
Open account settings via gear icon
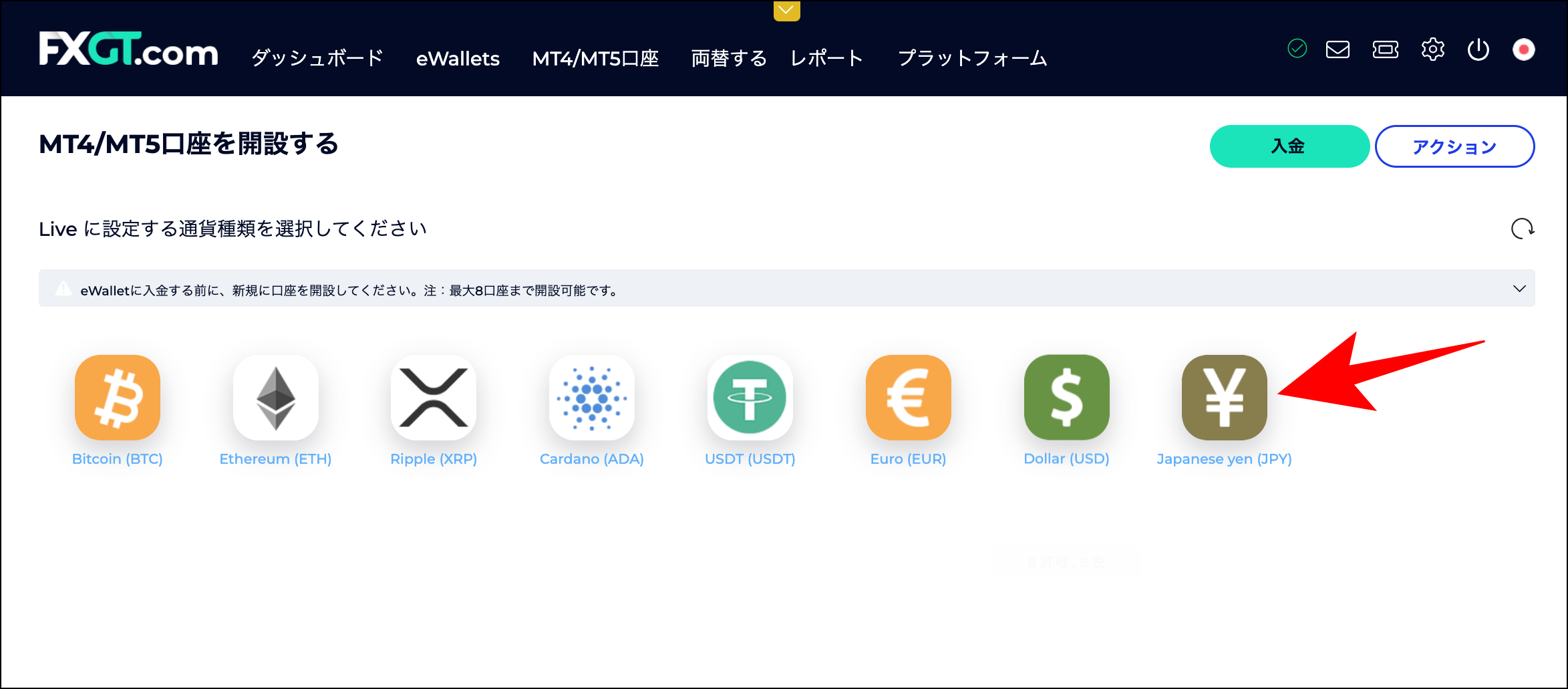[1432, 49]
